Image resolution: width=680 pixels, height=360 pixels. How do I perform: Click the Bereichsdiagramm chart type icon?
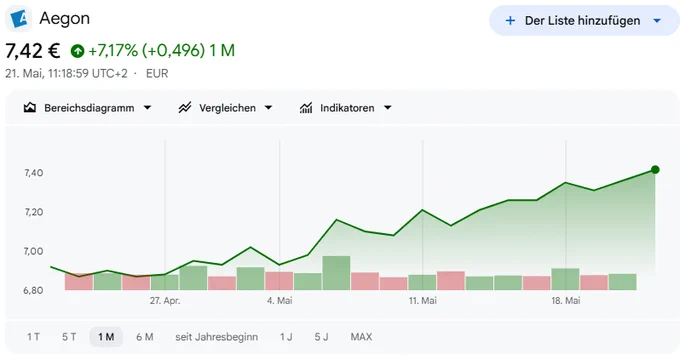click(29, 108)
